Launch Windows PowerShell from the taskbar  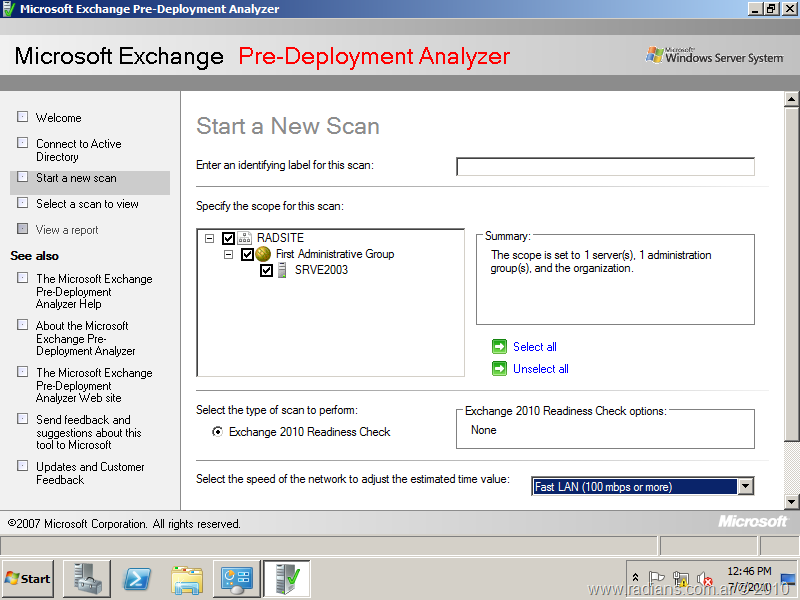tap(137, 579)
